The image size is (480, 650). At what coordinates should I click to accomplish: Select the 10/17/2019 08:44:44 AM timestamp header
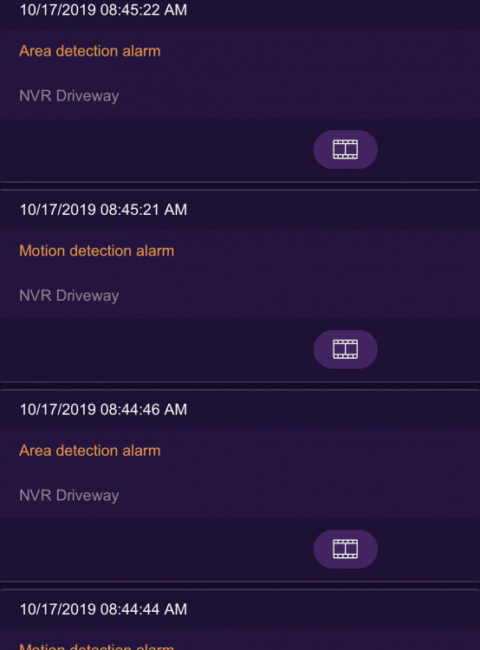point(103,609)
